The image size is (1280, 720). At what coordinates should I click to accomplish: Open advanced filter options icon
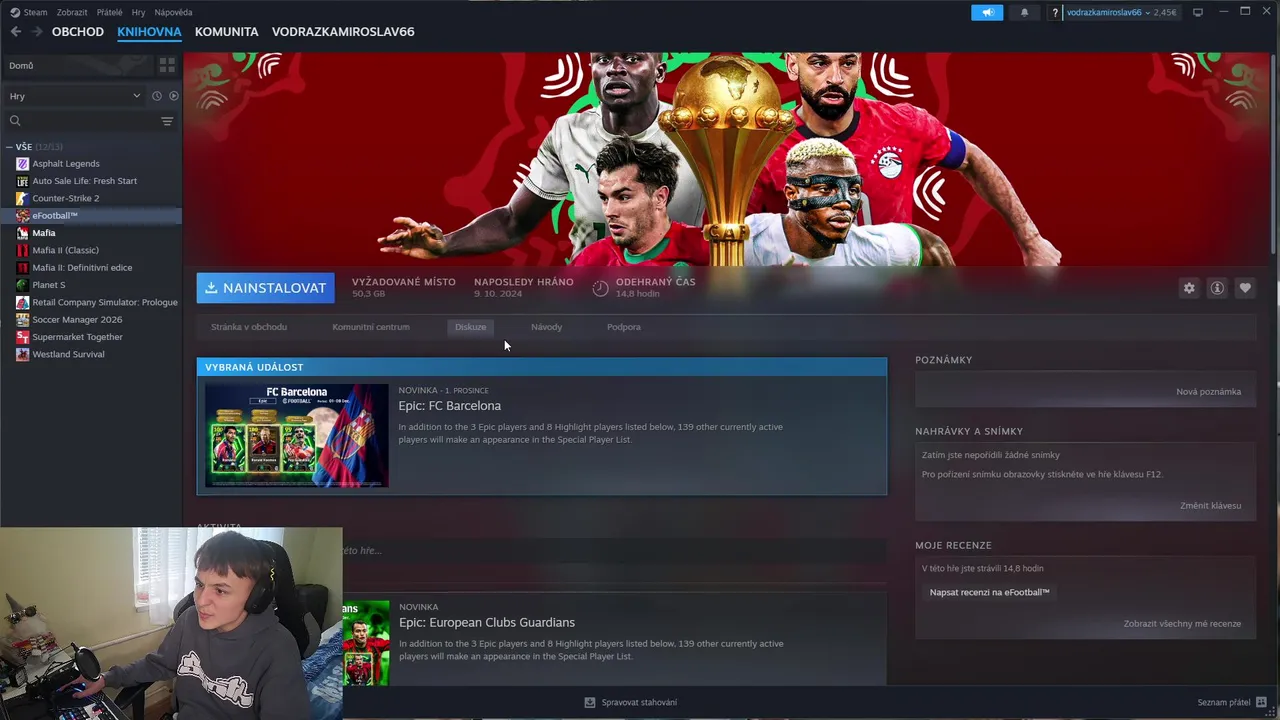click(x=167, y=121)
